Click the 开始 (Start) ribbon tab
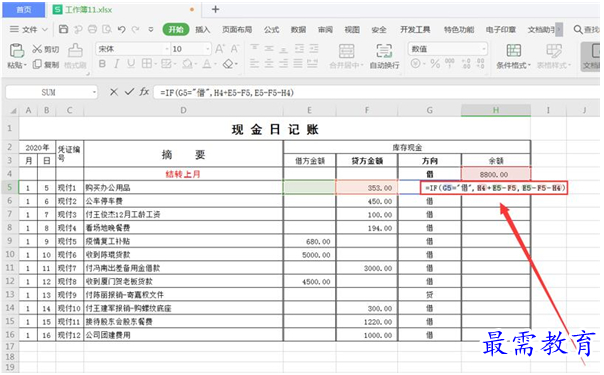The height and width of the screenshot is (375, 604). click(176, 29)
